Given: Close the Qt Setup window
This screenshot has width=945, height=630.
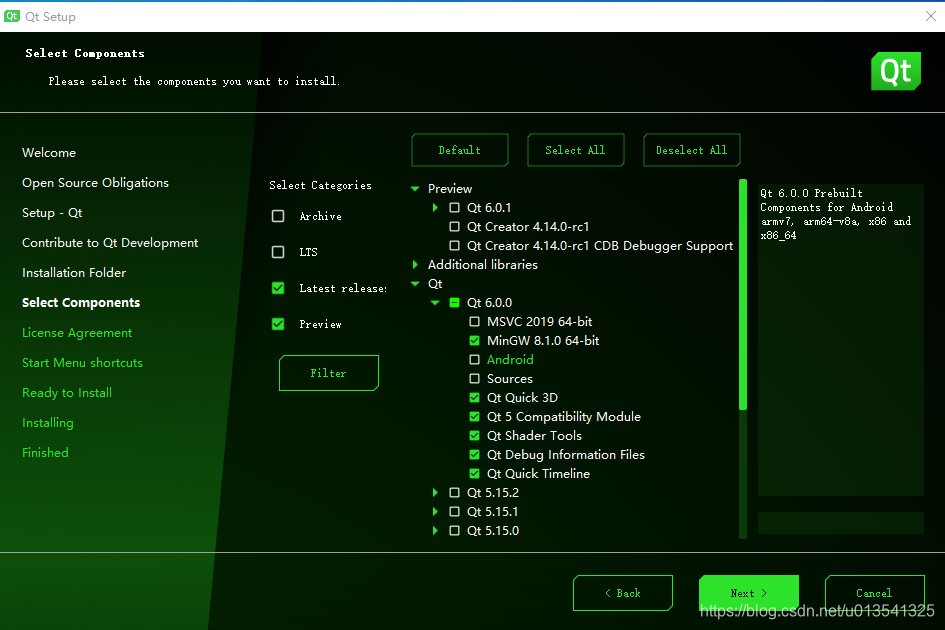Looking at the screenshot, I should (931, 16).
